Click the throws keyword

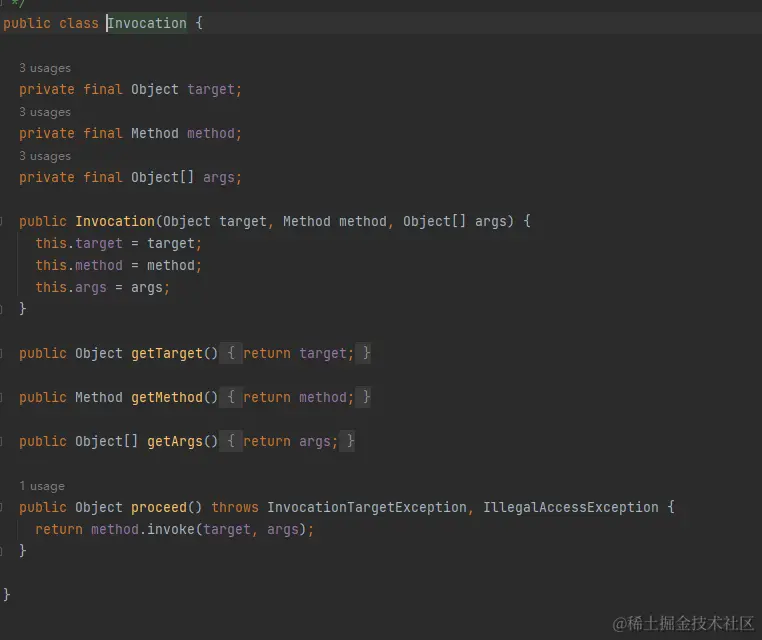point(235,507)
